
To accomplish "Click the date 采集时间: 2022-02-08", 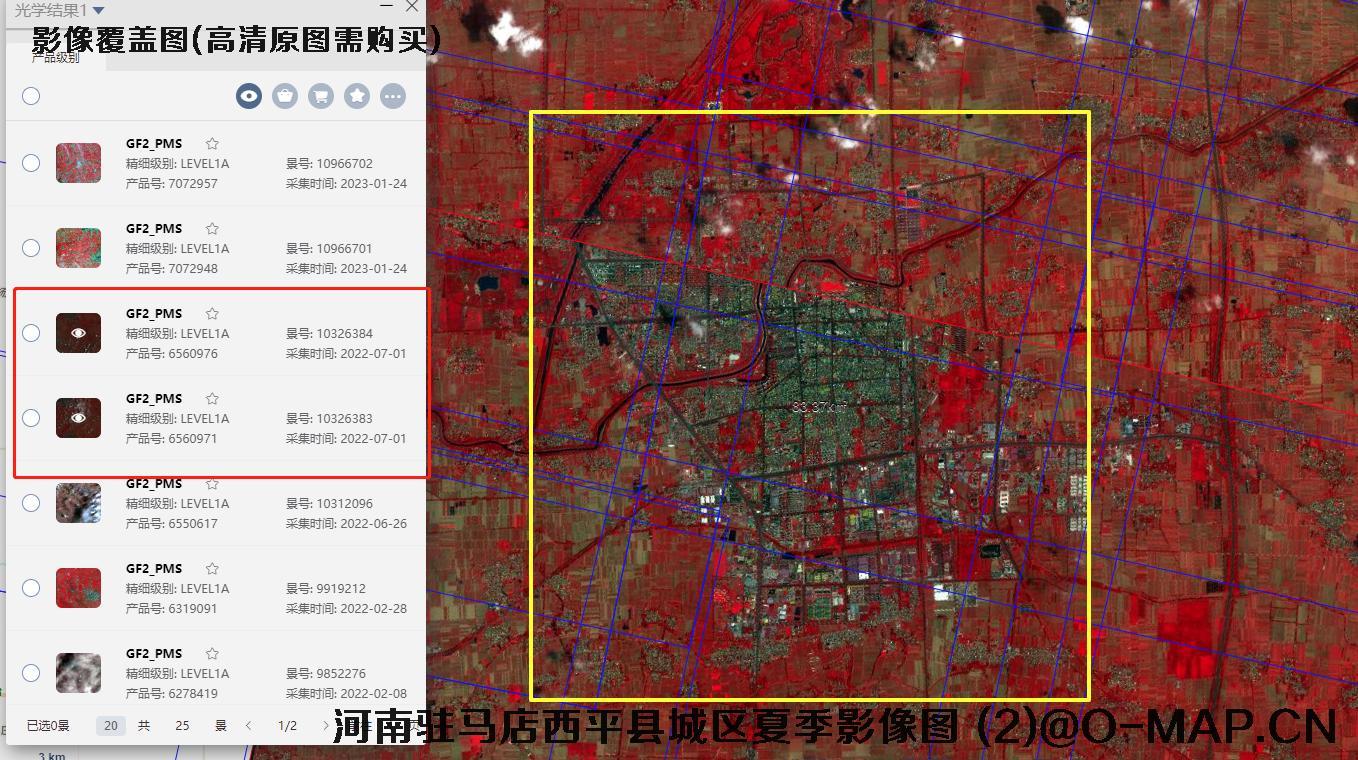I will pos(346,694).
